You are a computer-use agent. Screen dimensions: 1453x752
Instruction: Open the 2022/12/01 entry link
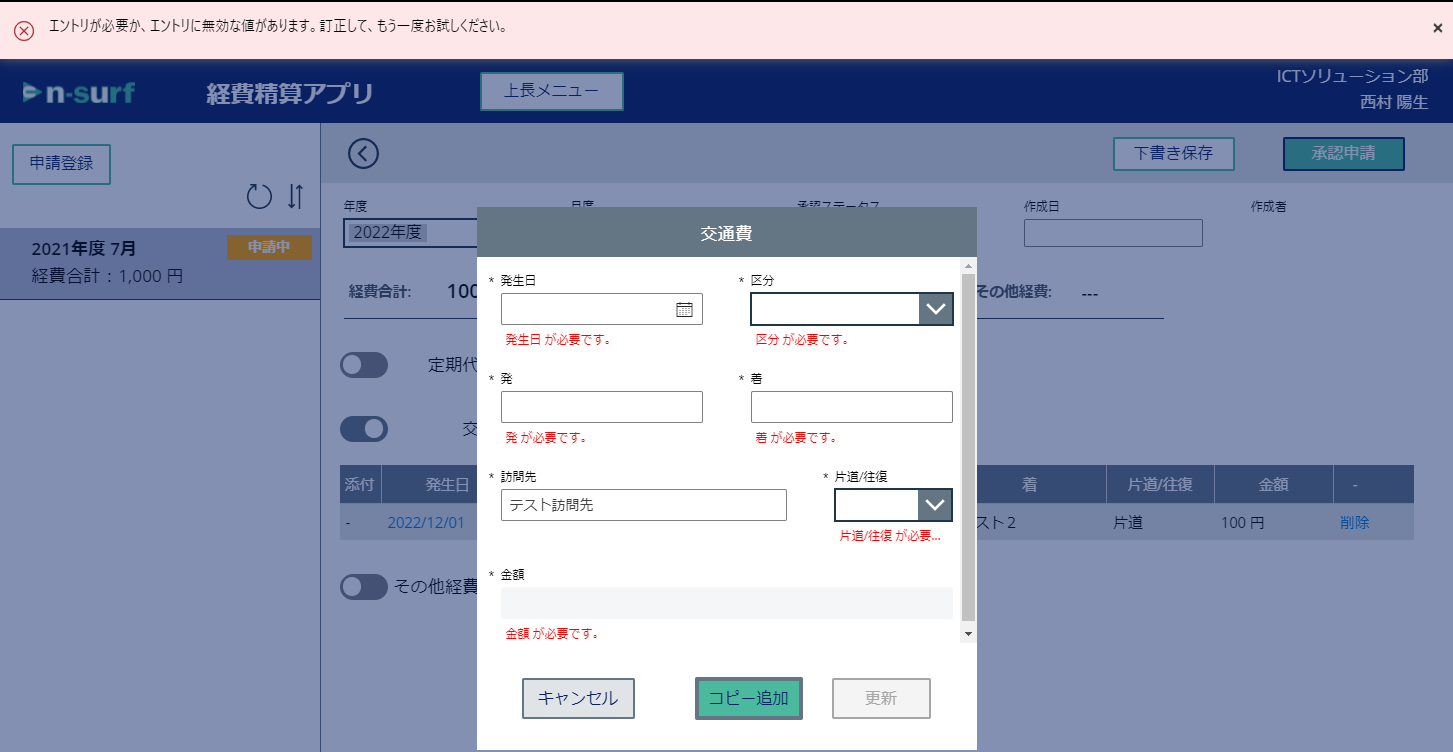(x=426, y=523)
